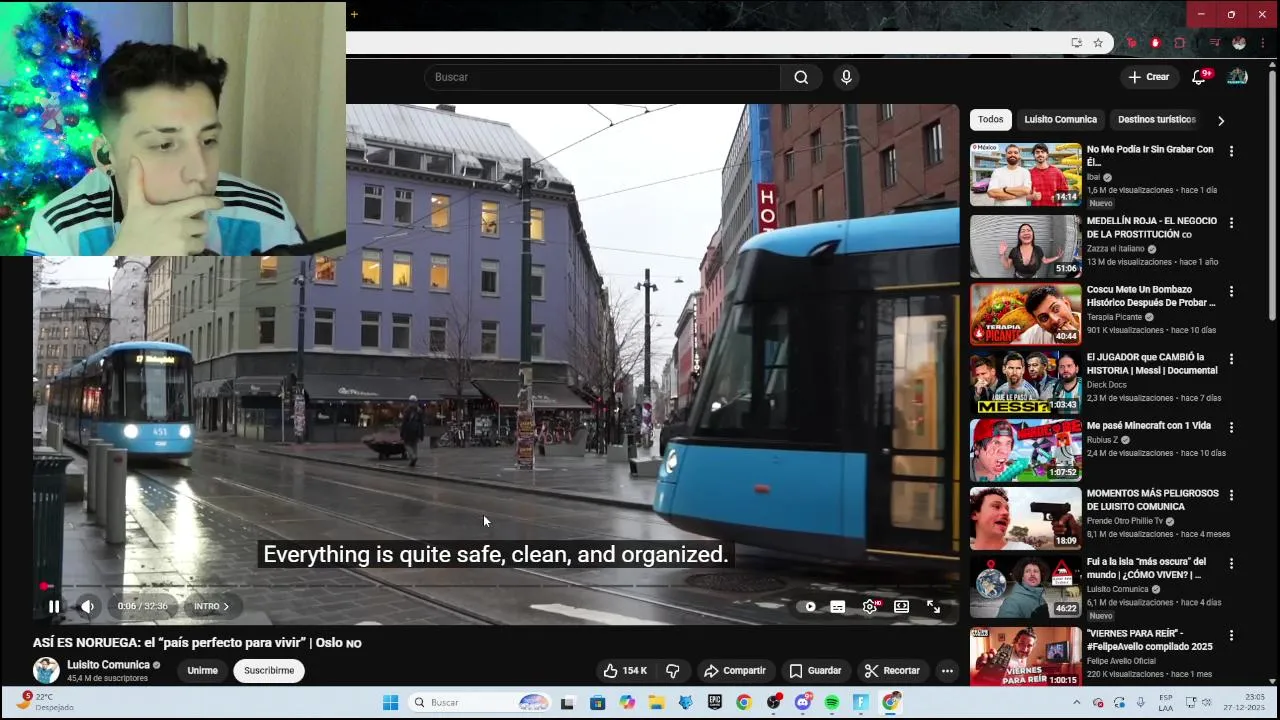The image size is (1280, 720).
Task: Pause the video playback
Action: coord(54,606)
